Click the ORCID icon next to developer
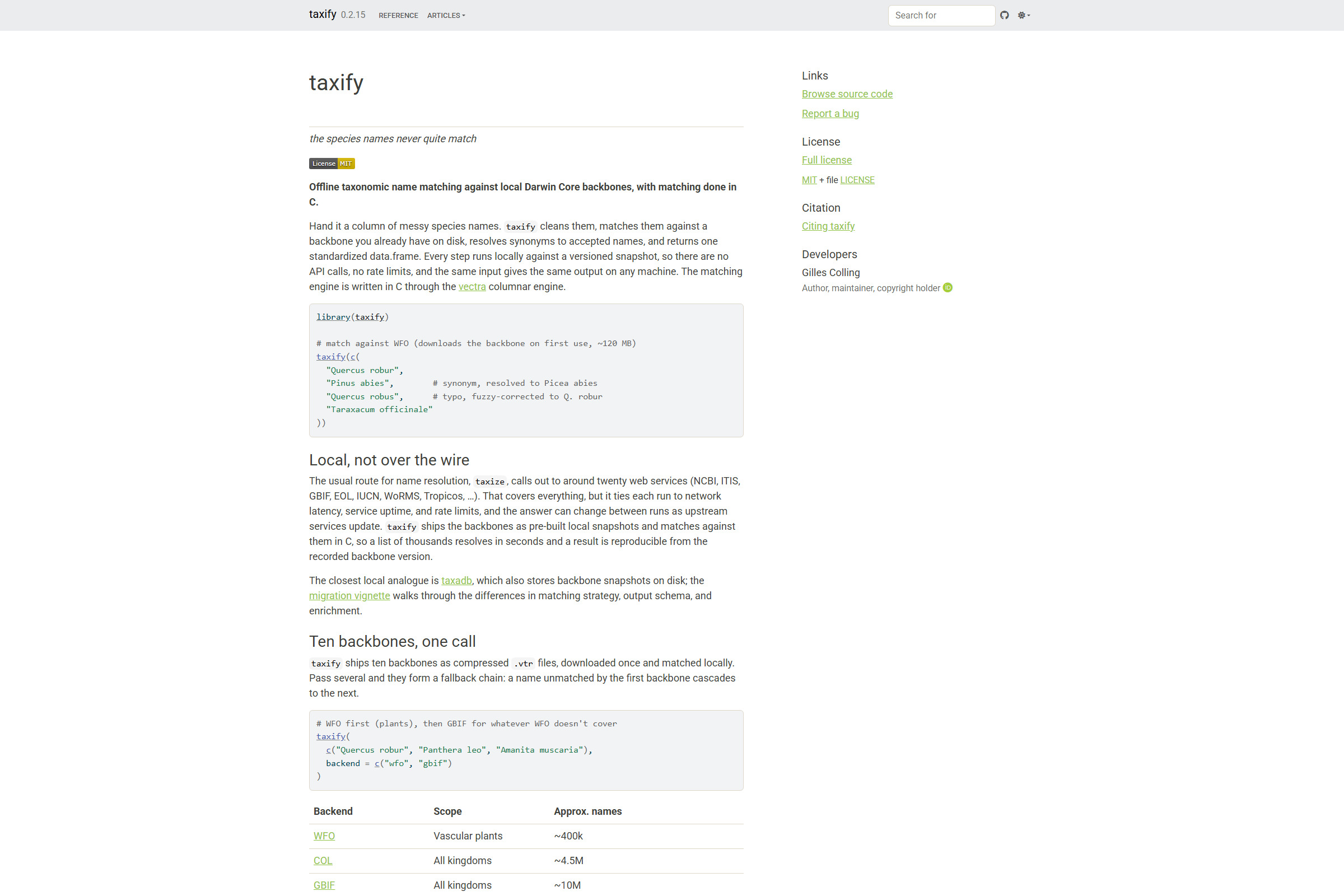 (x=948, y=287)
